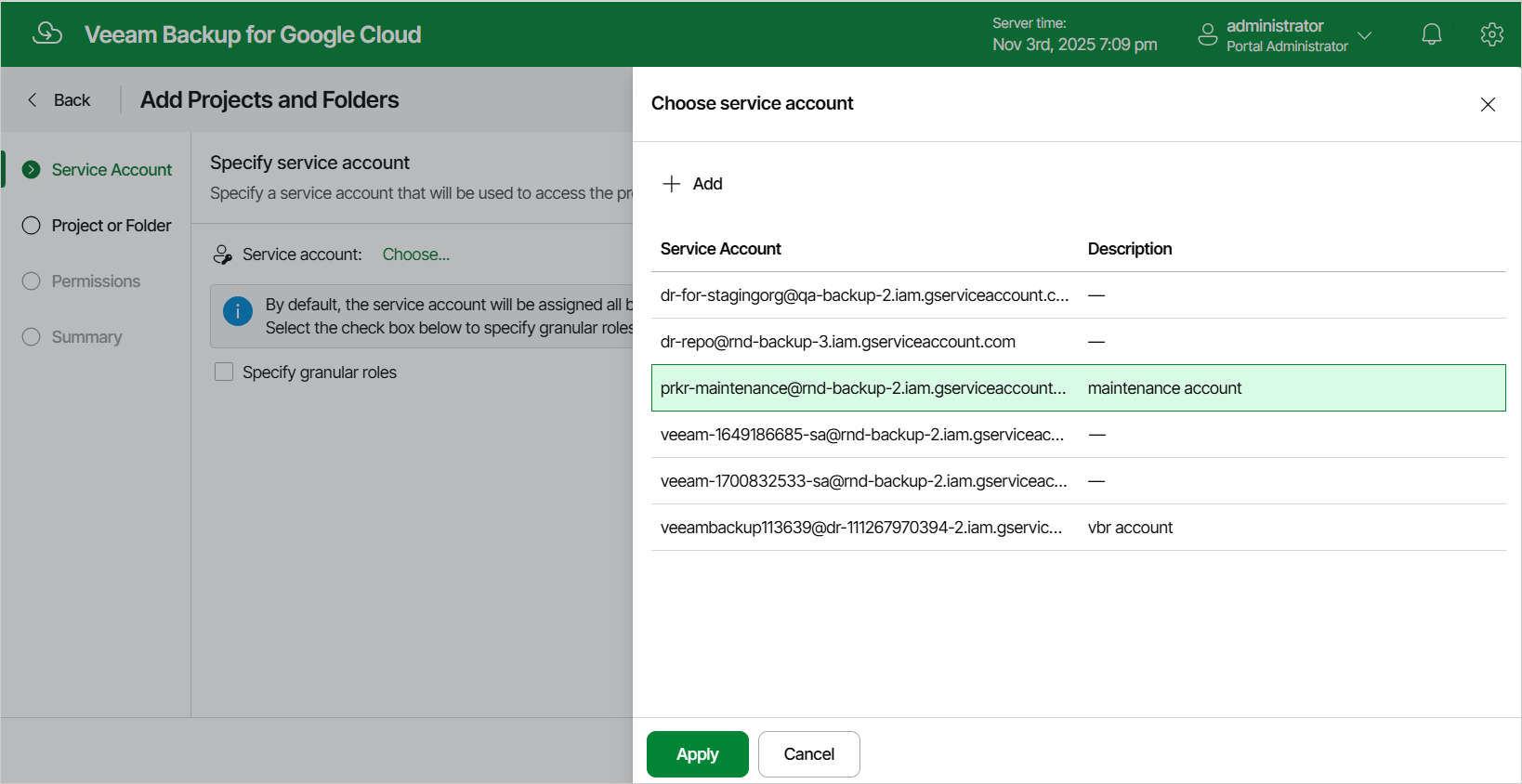Click the Permissions step circle
Screen dimensions: 1522x784
tap(32, 281)
